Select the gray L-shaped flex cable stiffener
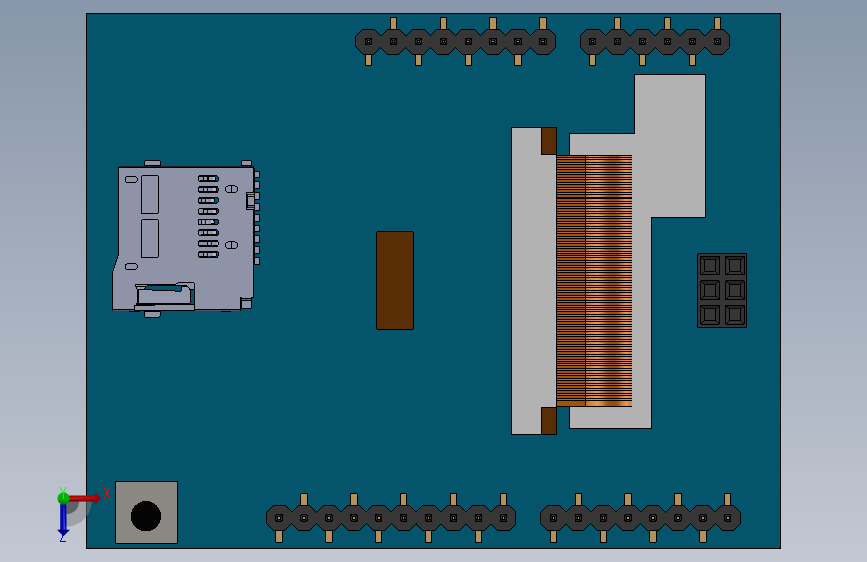The width and height of the screenshot is (867, 562). point(670,146)
